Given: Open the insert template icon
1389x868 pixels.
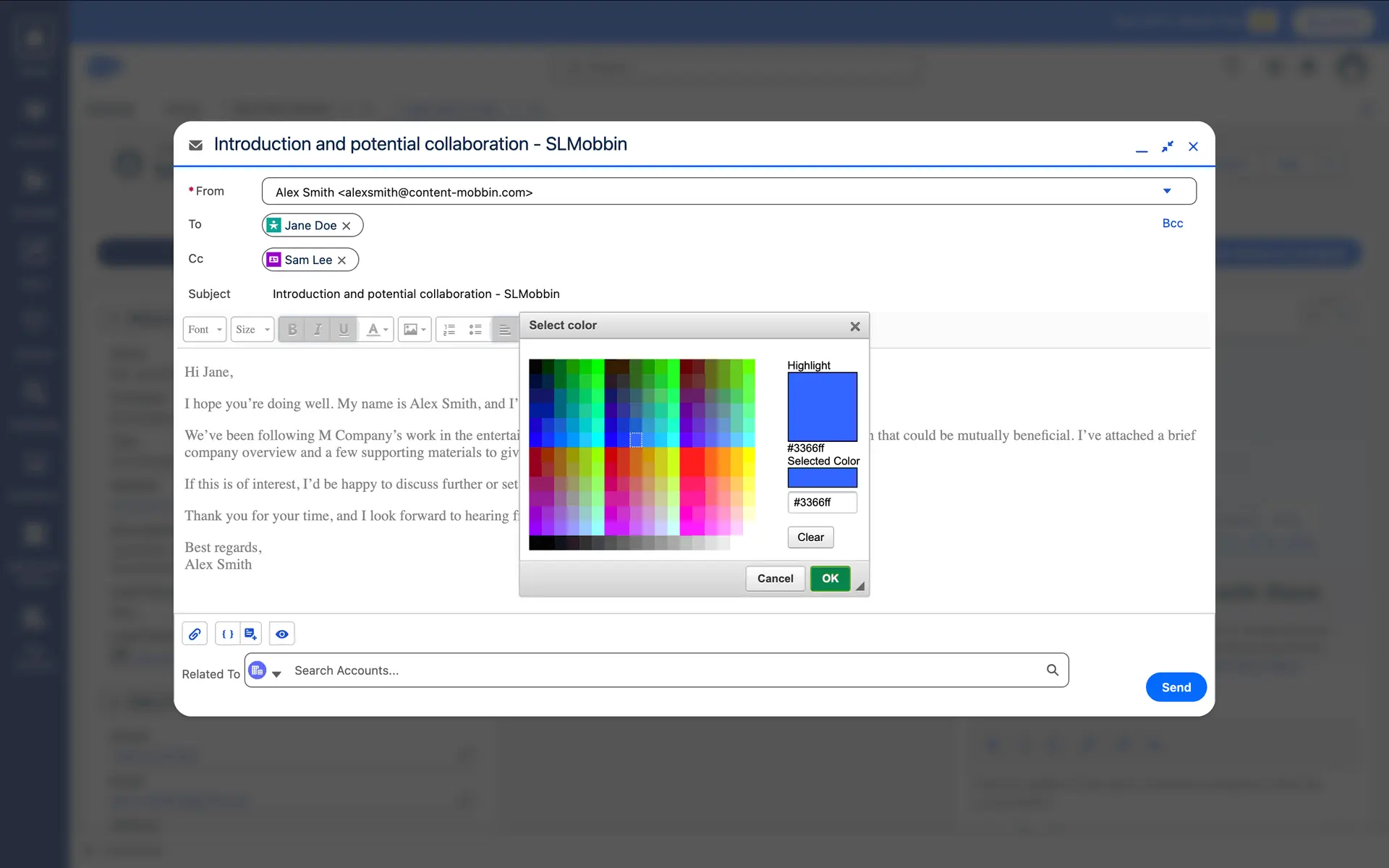Looking at the screenshot, I should point(250,634).
